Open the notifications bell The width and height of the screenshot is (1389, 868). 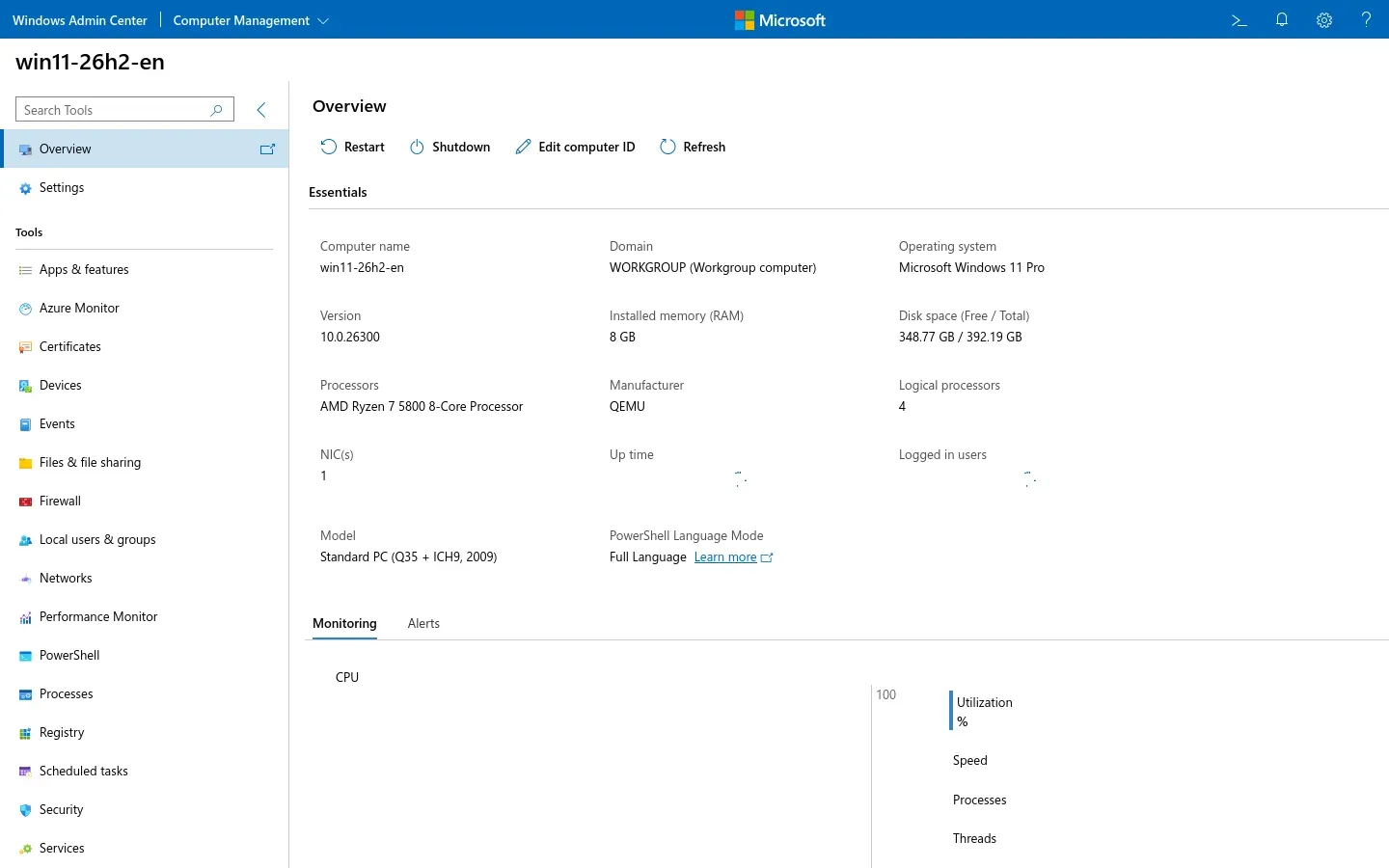1282,20
